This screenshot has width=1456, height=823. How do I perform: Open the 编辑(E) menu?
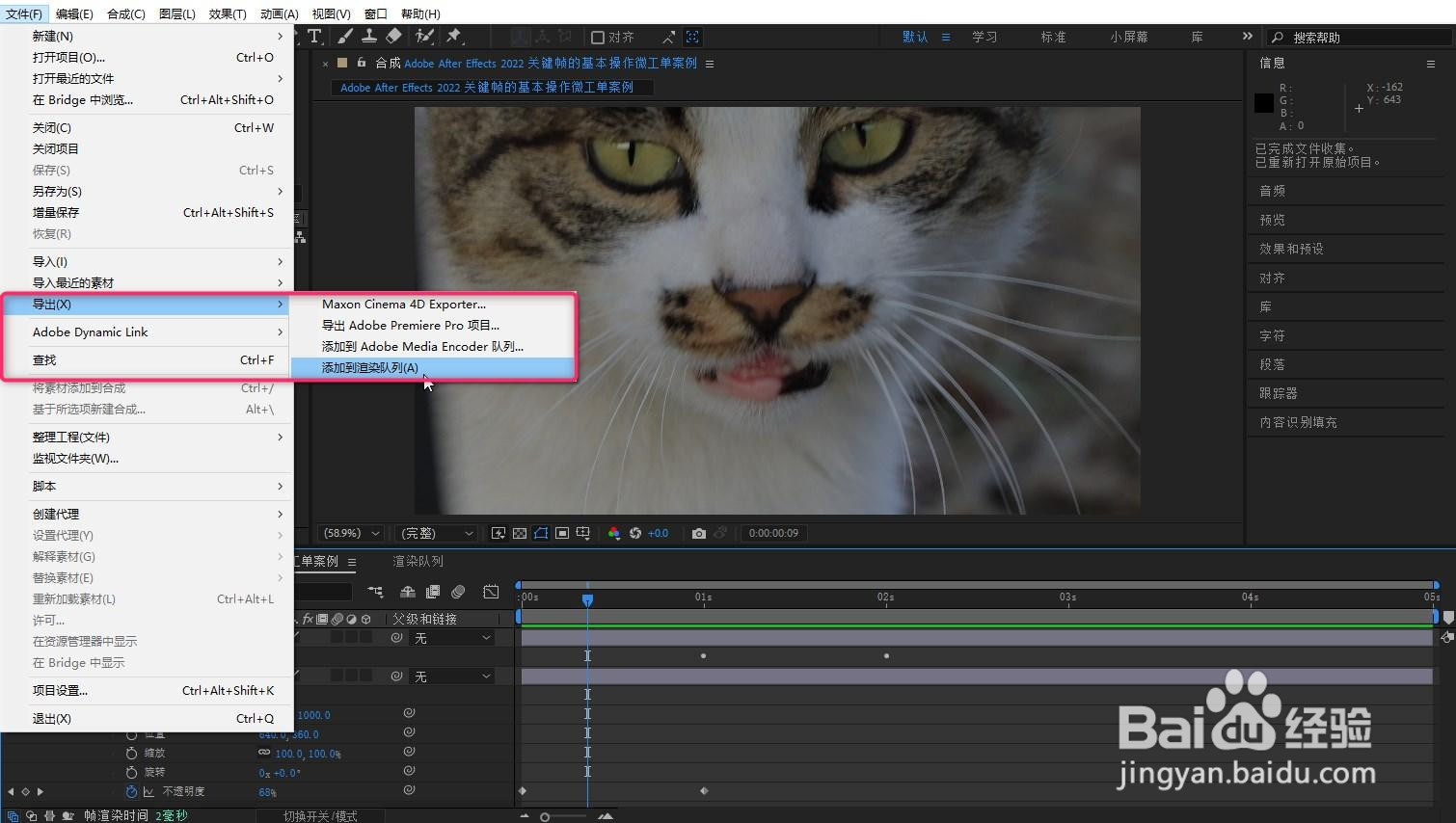click(x=74, y=13)
